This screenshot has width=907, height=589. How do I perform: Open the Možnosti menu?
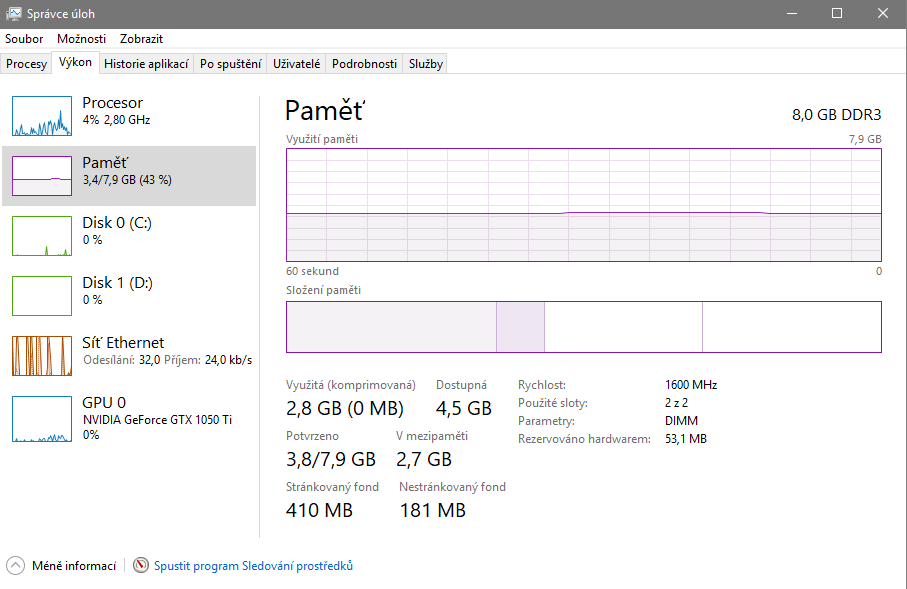coord(81,39)
